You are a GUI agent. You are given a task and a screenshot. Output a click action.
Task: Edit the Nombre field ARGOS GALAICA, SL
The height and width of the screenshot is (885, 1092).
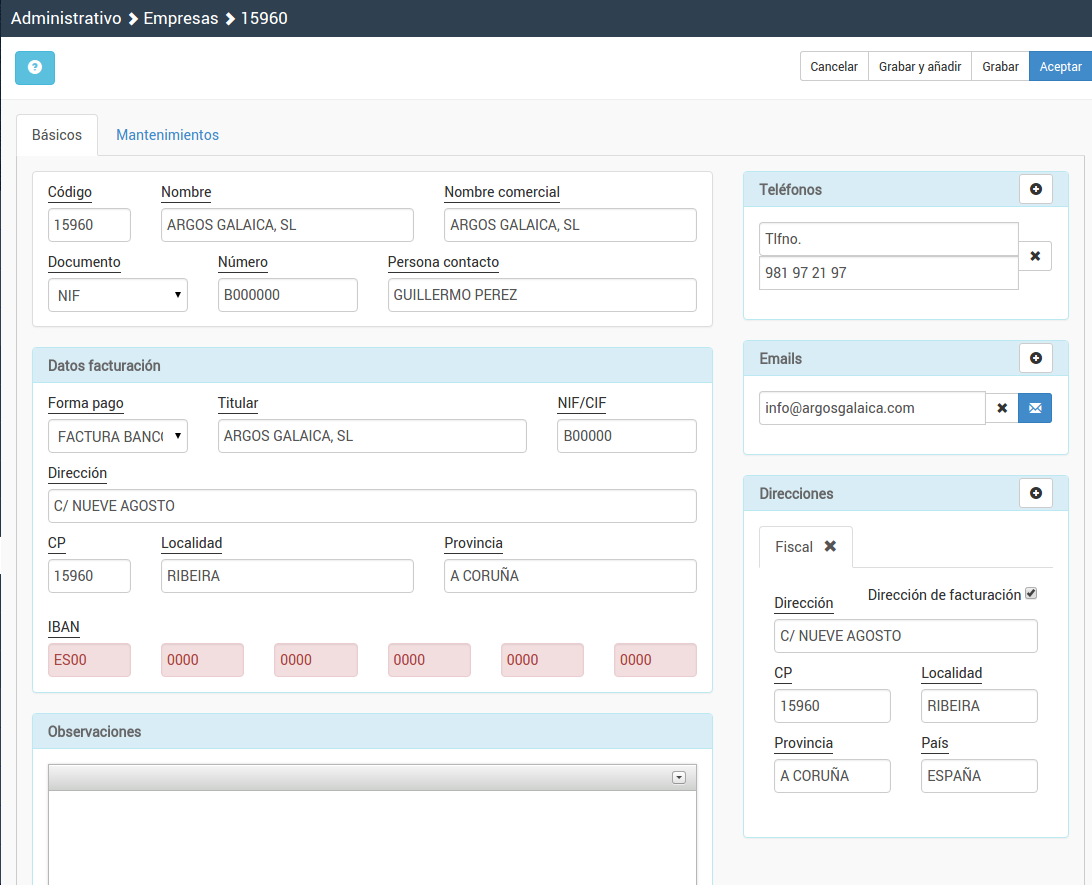(x=287, y=225)
